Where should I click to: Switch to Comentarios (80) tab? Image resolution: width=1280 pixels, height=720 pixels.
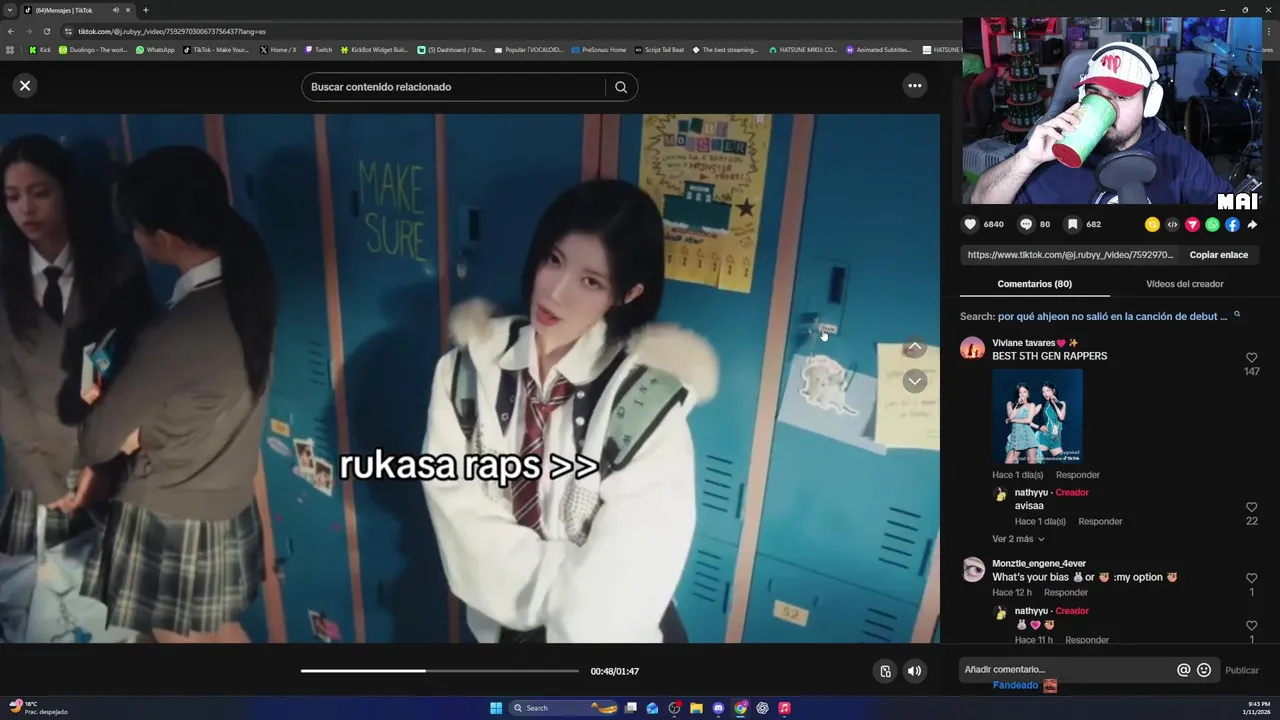pos(1034,284)
